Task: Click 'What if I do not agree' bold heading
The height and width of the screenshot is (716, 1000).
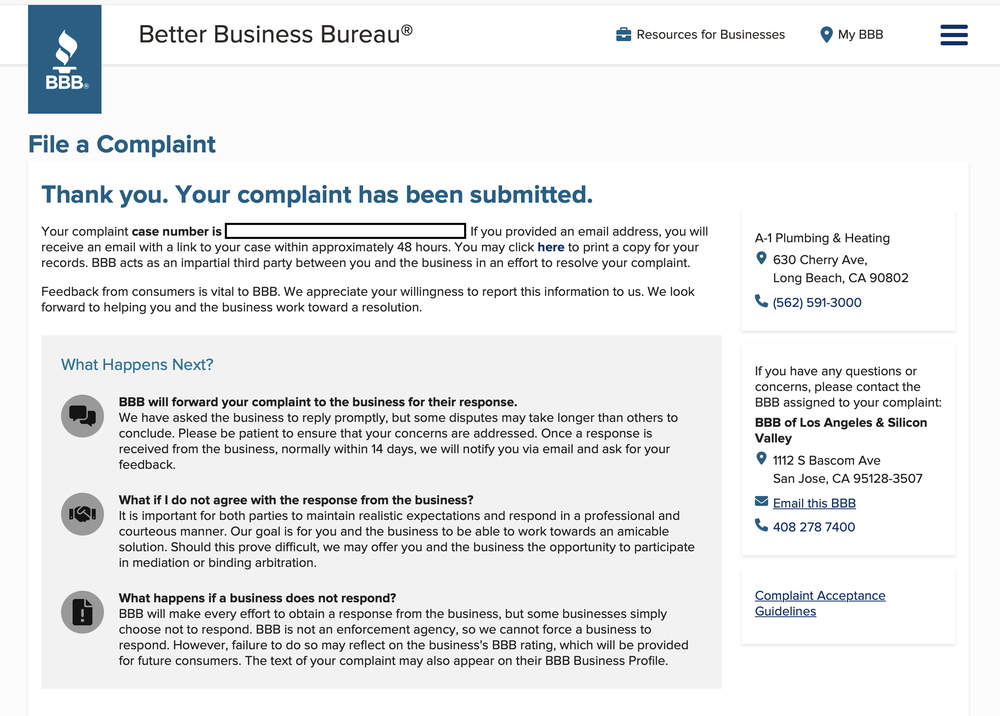Action: [x=296, y=500]
